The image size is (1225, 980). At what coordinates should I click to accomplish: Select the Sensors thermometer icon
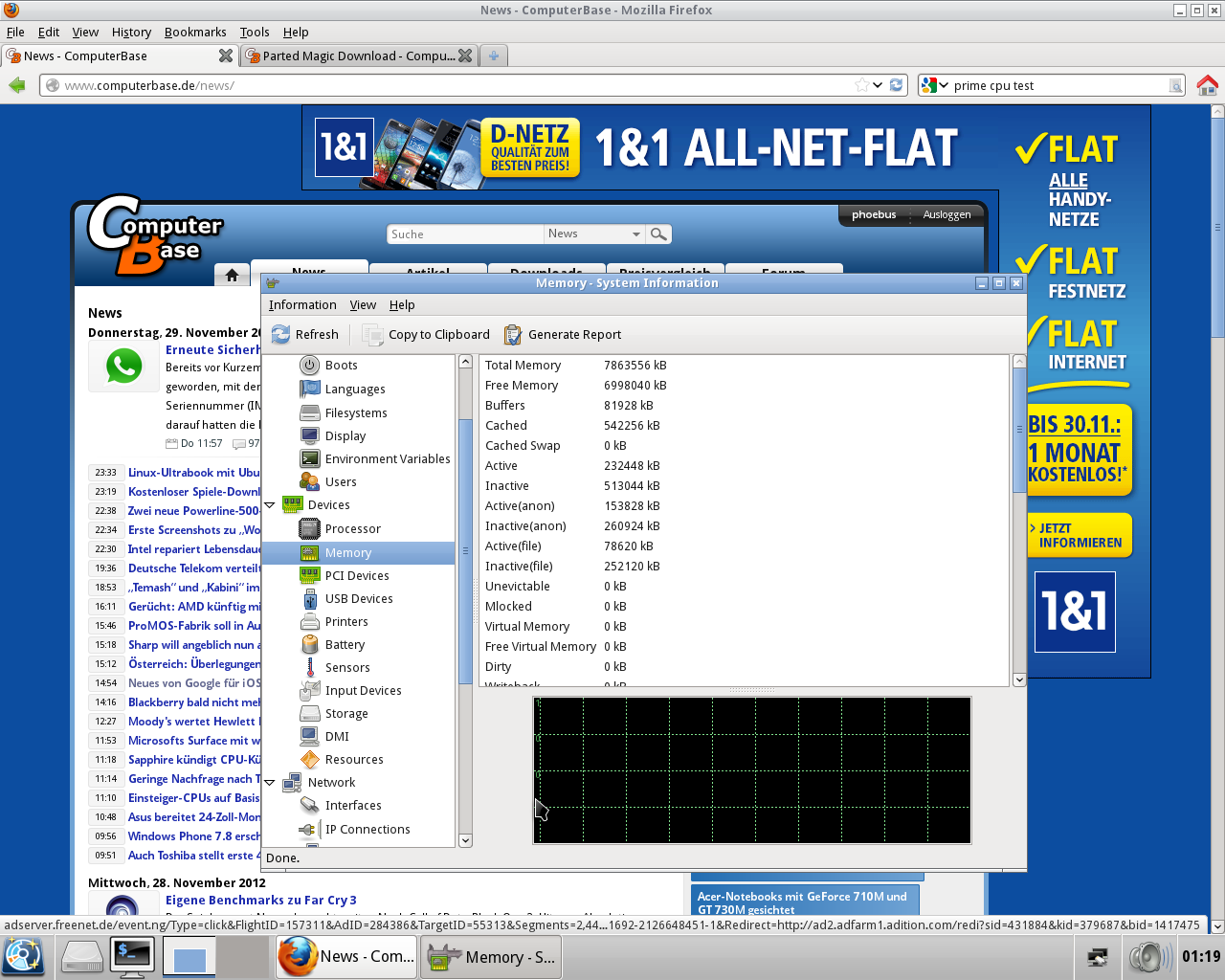[x=309, y=667]
